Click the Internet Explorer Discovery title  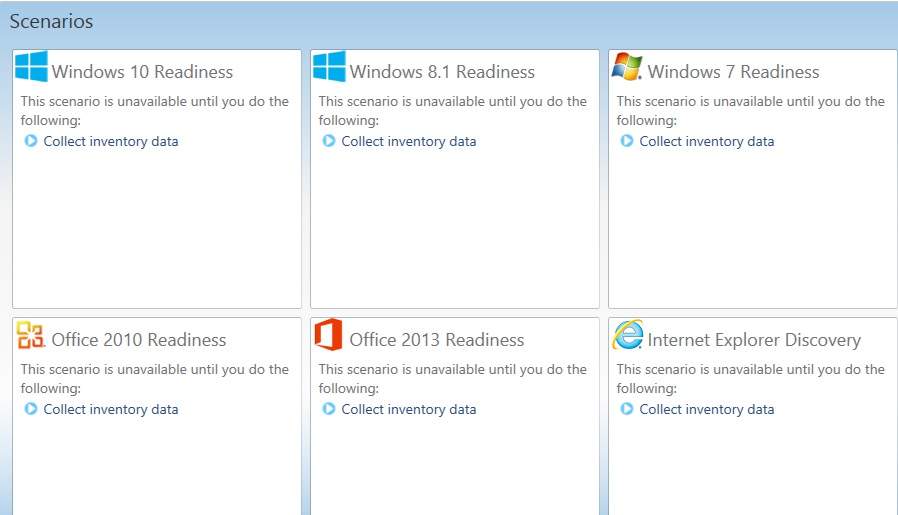754,340
